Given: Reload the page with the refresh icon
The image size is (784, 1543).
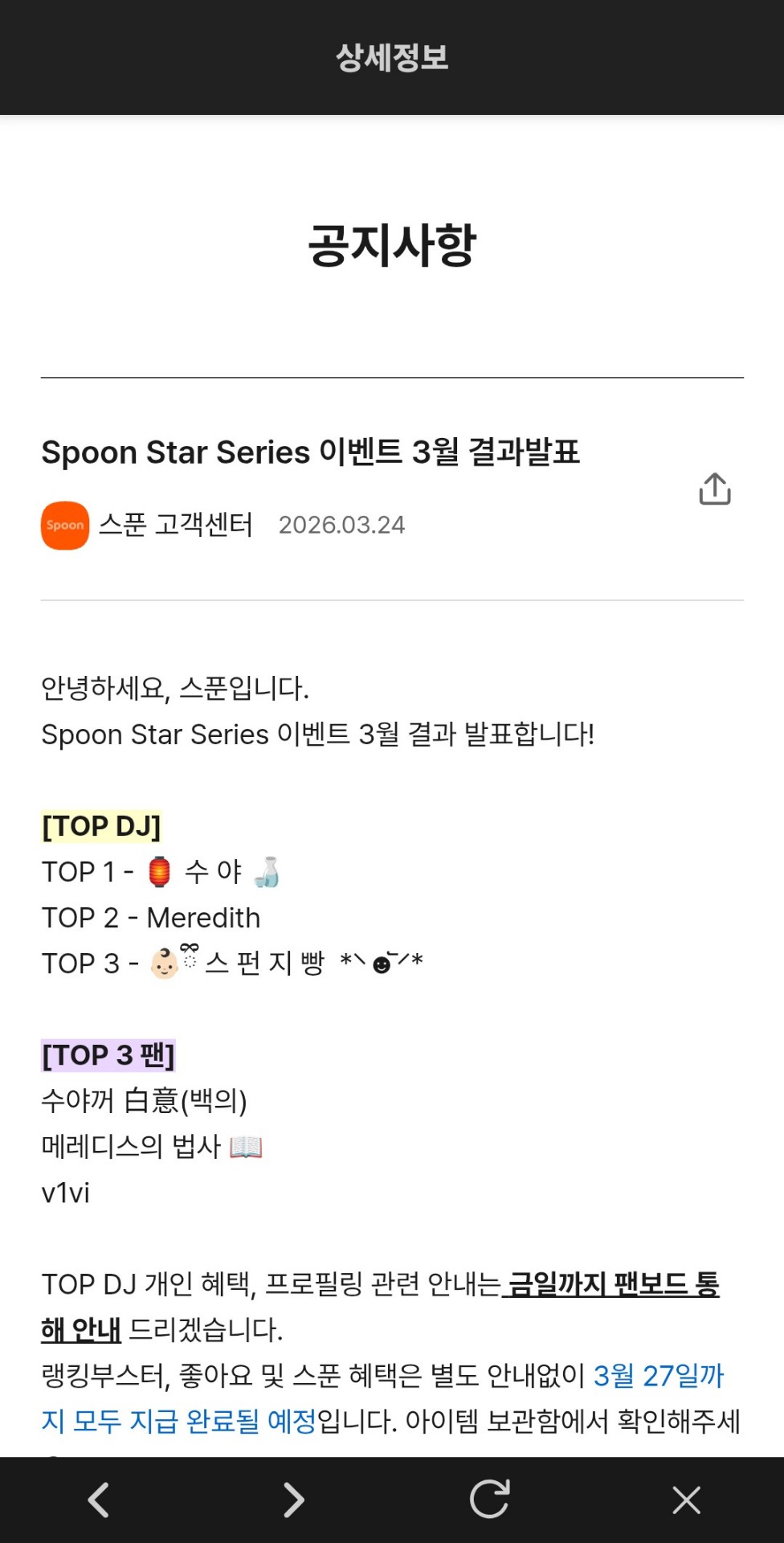Looking at the screenshot, I should pos(490,1500).
